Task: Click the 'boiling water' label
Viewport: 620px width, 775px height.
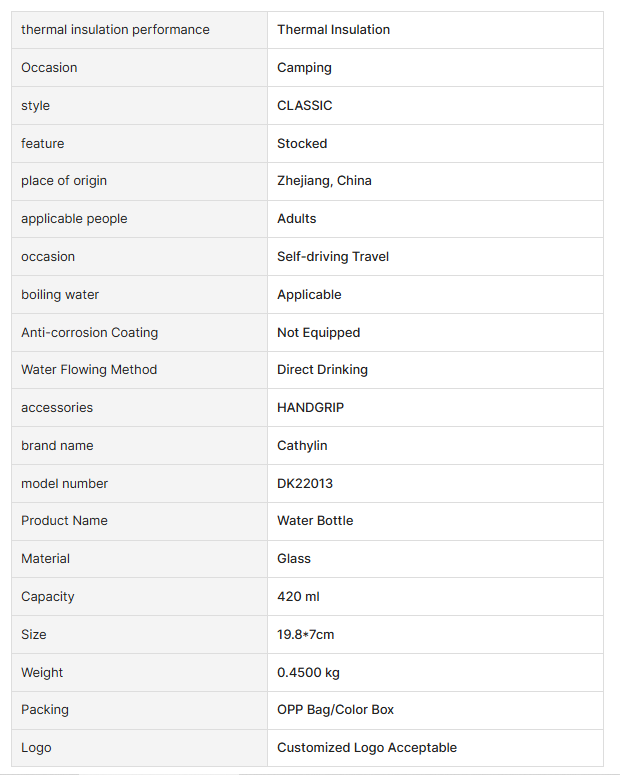Action: 60,295
